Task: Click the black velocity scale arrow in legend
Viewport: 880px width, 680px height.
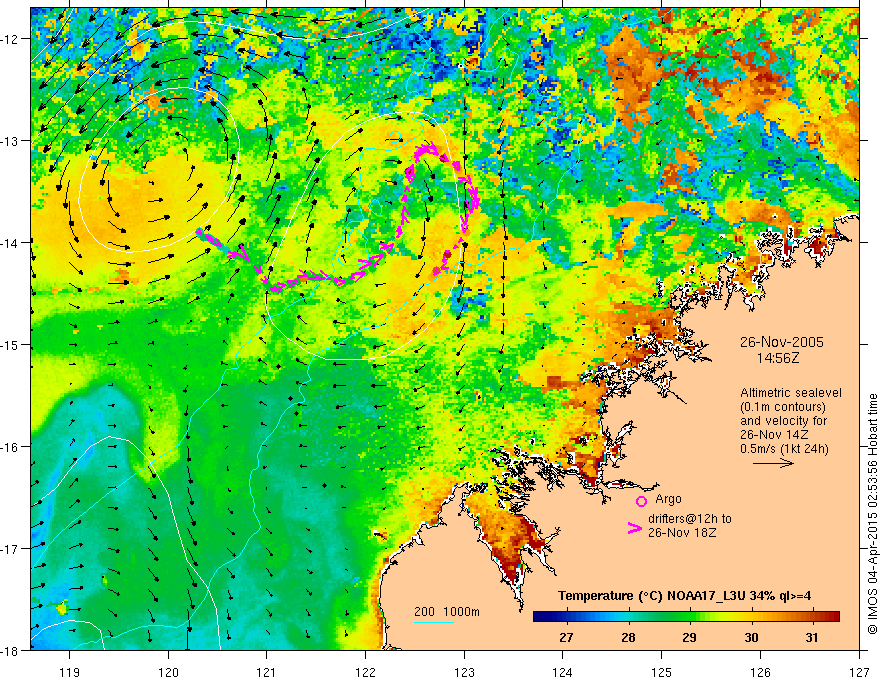Action: [x=773, y=463]
